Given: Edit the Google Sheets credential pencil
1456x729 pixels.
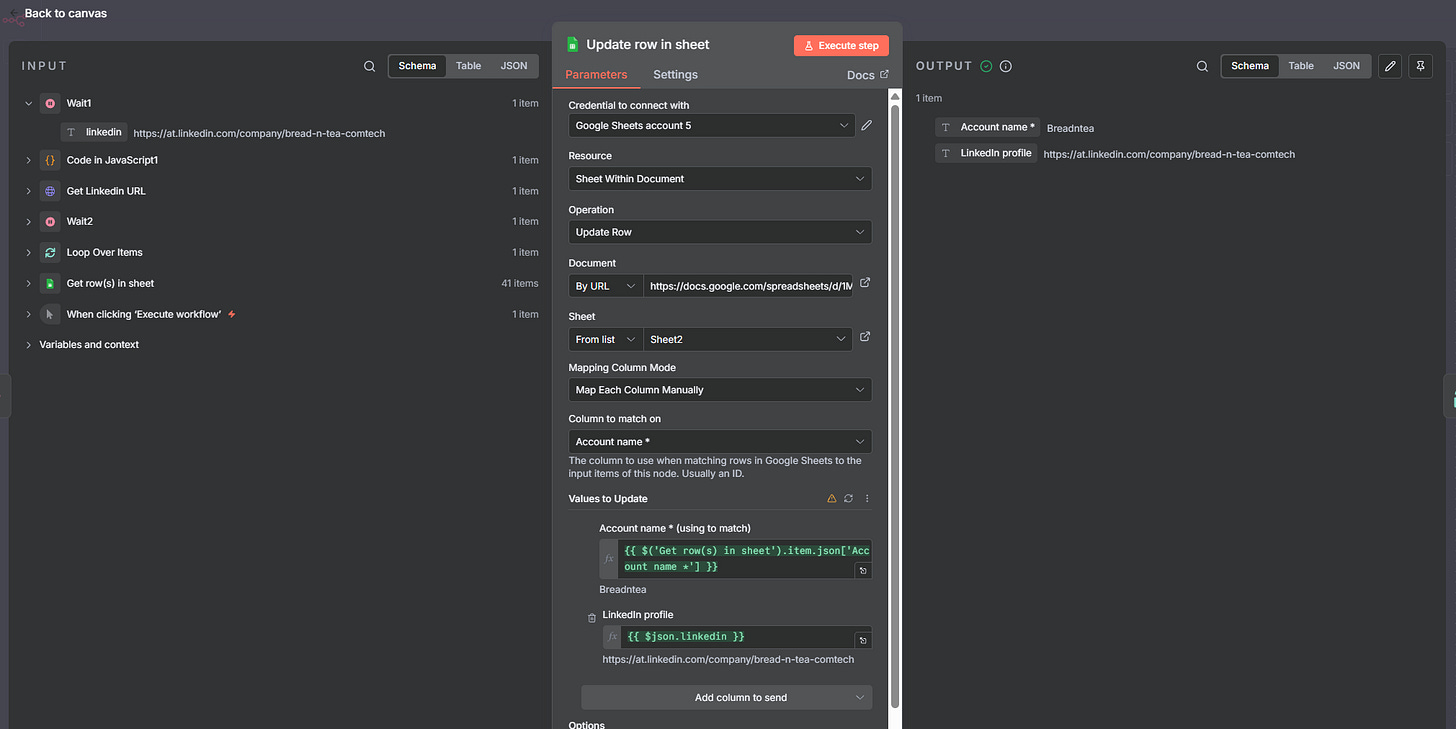Looking at the screenshot, I should point(867,125).
